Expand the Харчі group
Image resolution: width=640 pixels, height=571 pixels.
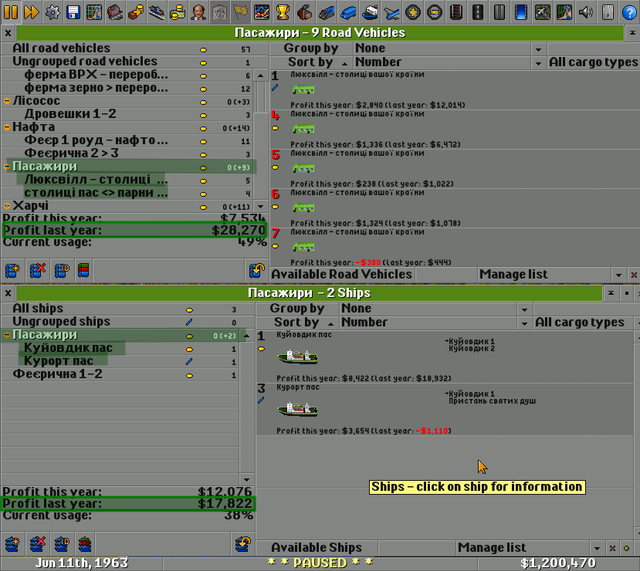(x=7, y=206)
